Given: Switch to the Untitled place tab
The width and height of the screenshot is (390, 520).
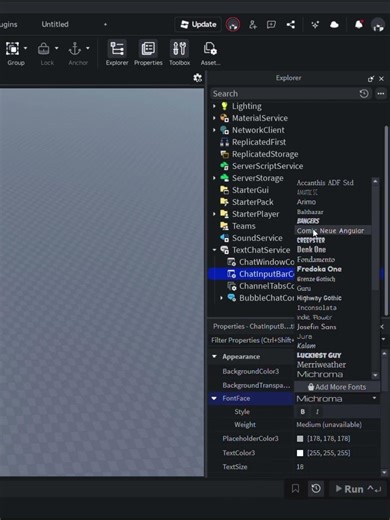Looking at the screenshot, I should 55,24.
